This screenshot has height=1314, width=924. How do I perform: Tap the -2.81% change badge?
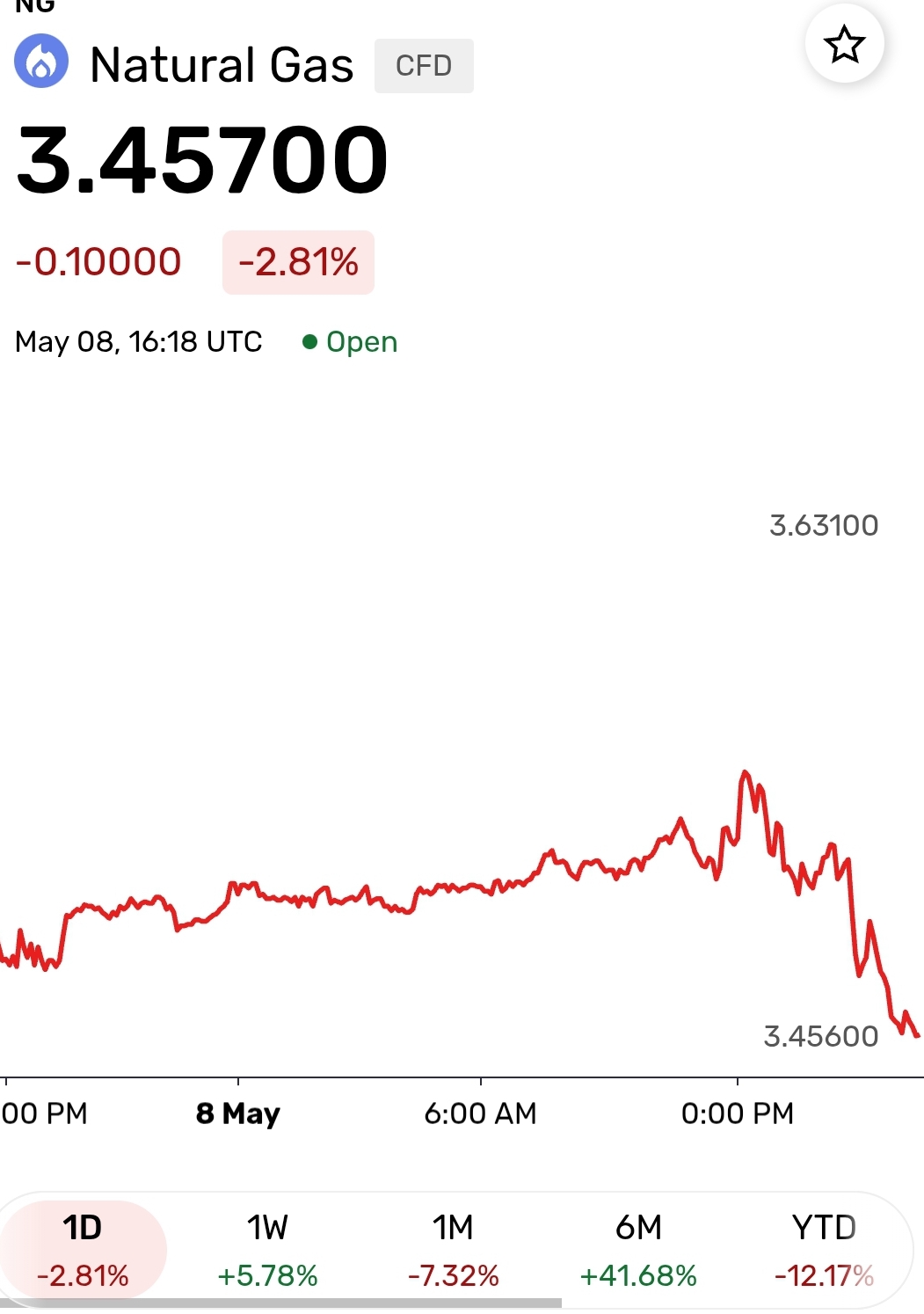pos(298,262)
